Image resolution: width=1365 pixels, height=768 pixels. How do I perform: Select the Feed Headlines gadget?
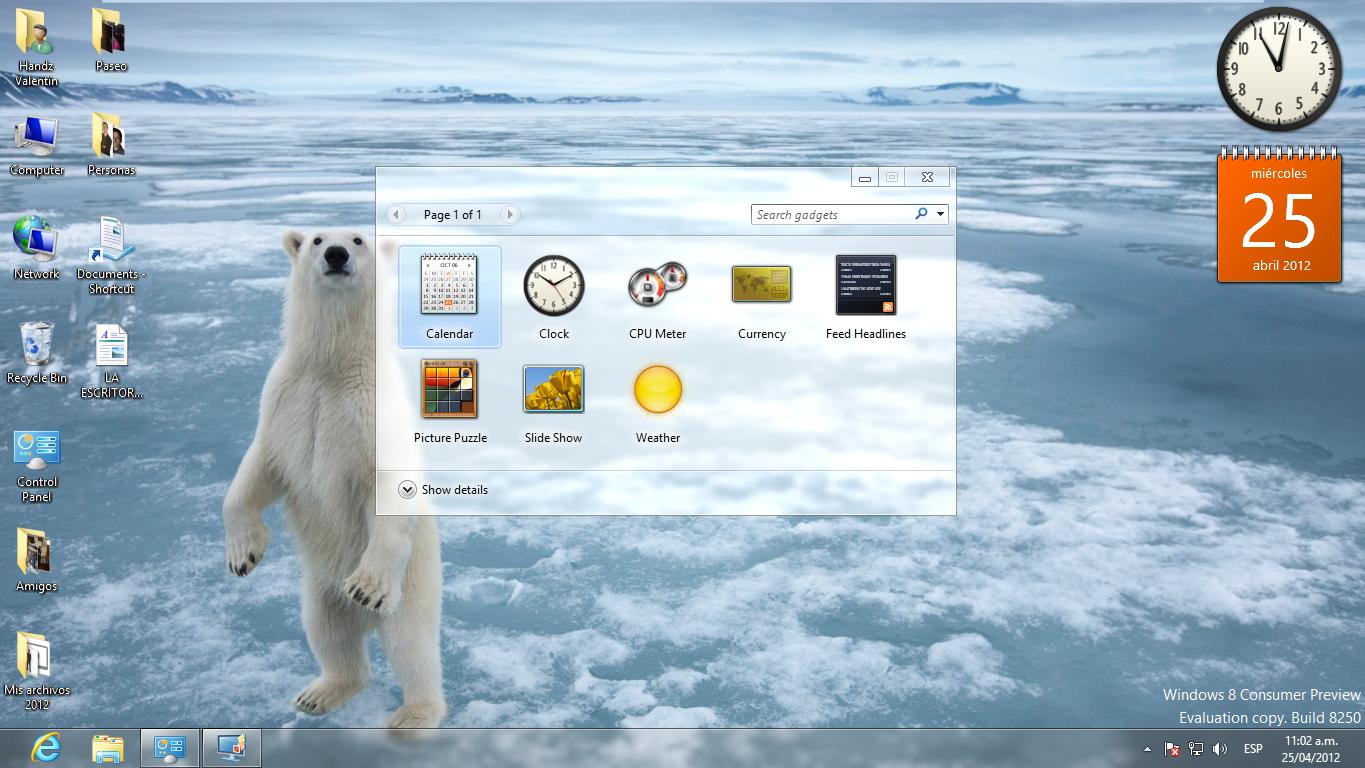(865, 286)
